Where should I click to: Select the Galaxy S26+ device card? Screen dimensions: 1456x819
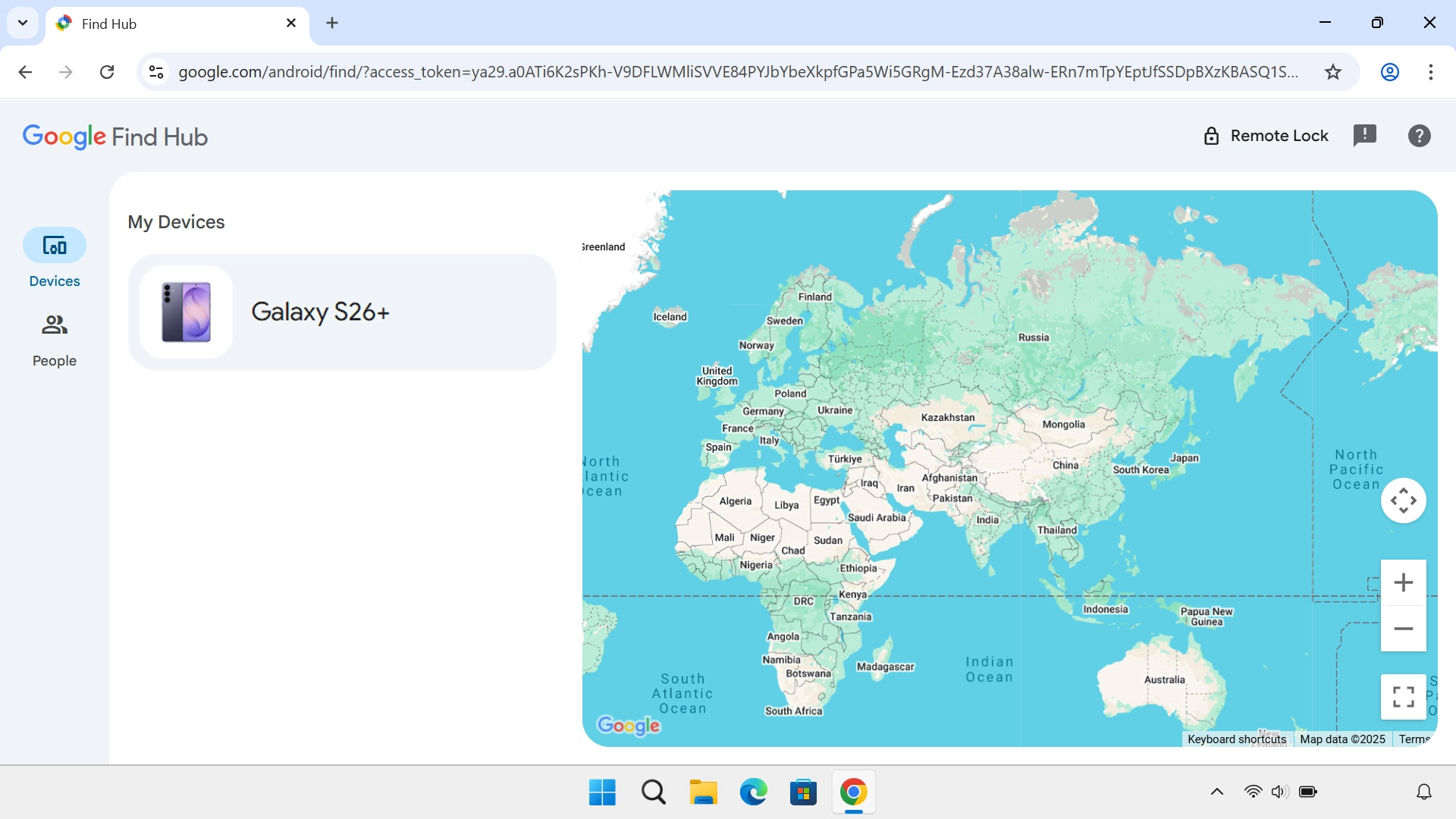[342, 312]
